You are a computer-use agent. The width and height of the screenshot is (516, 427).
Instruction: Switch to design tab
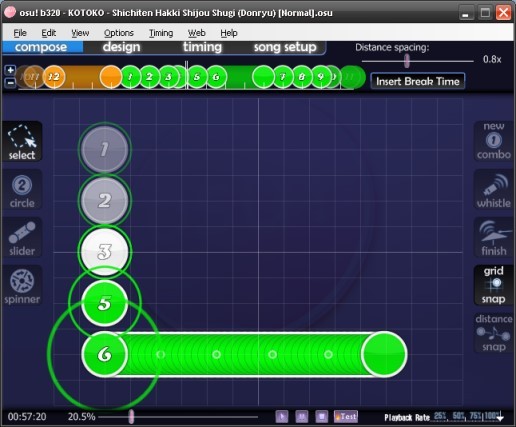[122, 47]
